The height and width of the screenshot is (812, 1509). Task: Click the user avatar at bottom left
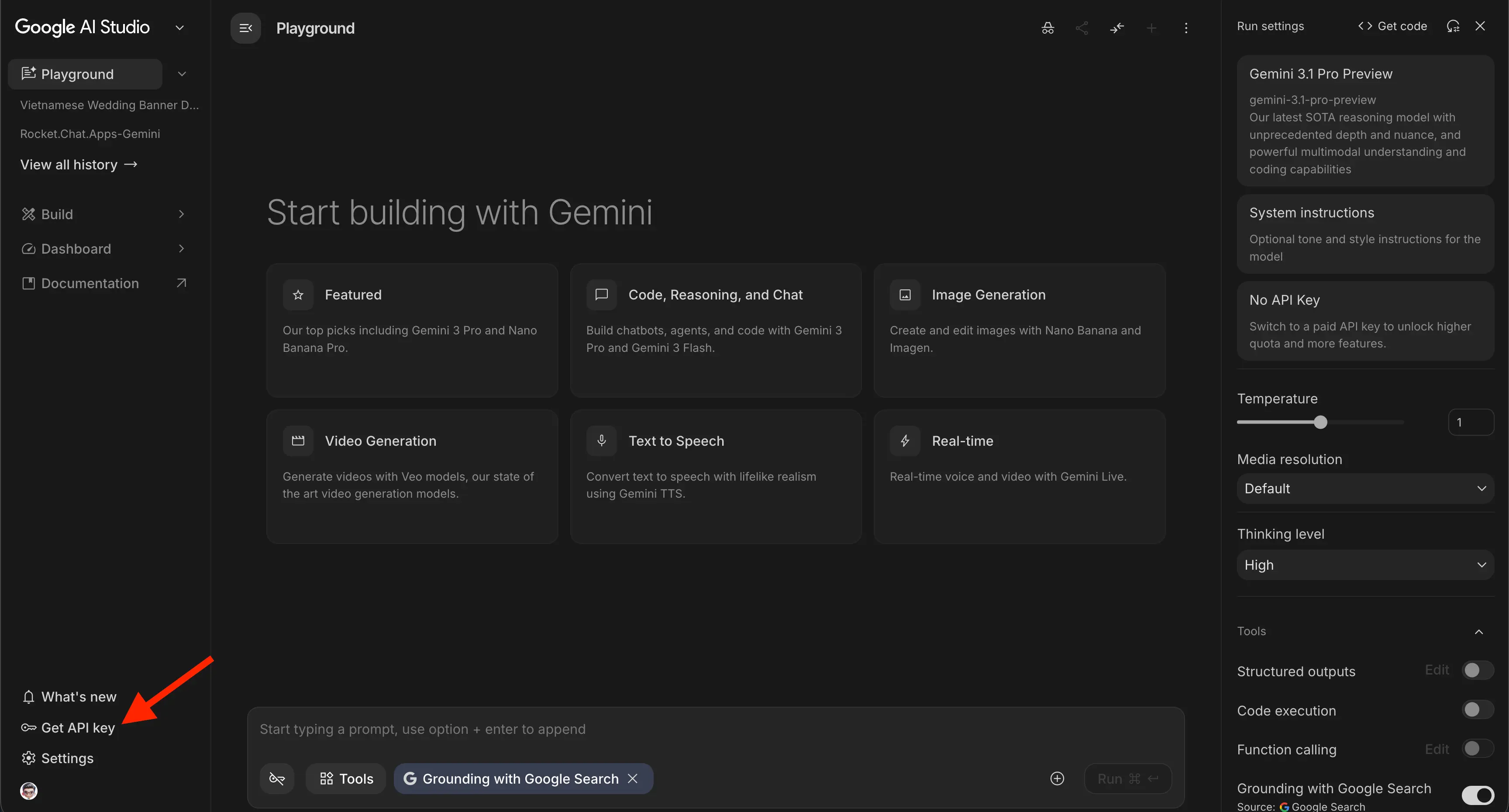(x=28, y=791)
